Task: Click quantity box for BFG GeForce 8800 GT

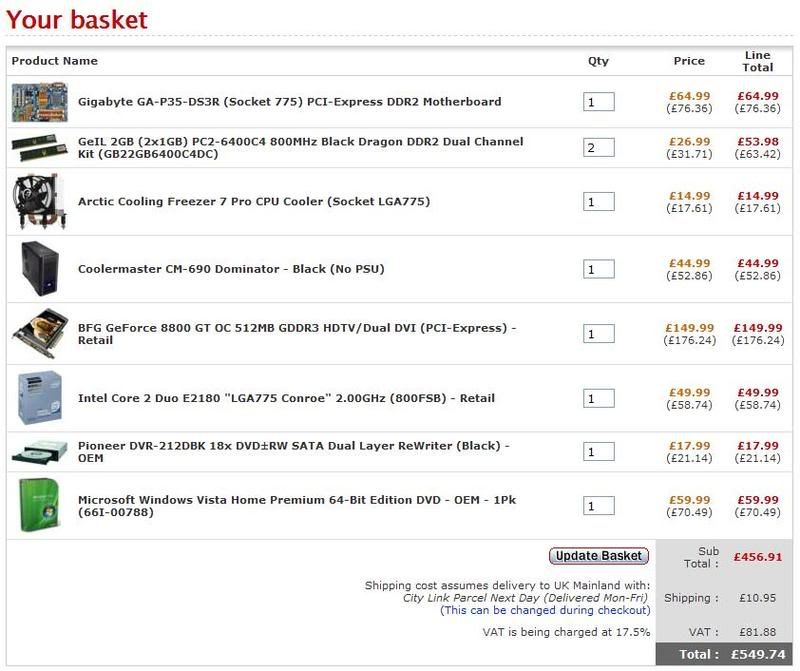Action: point(598,334)
